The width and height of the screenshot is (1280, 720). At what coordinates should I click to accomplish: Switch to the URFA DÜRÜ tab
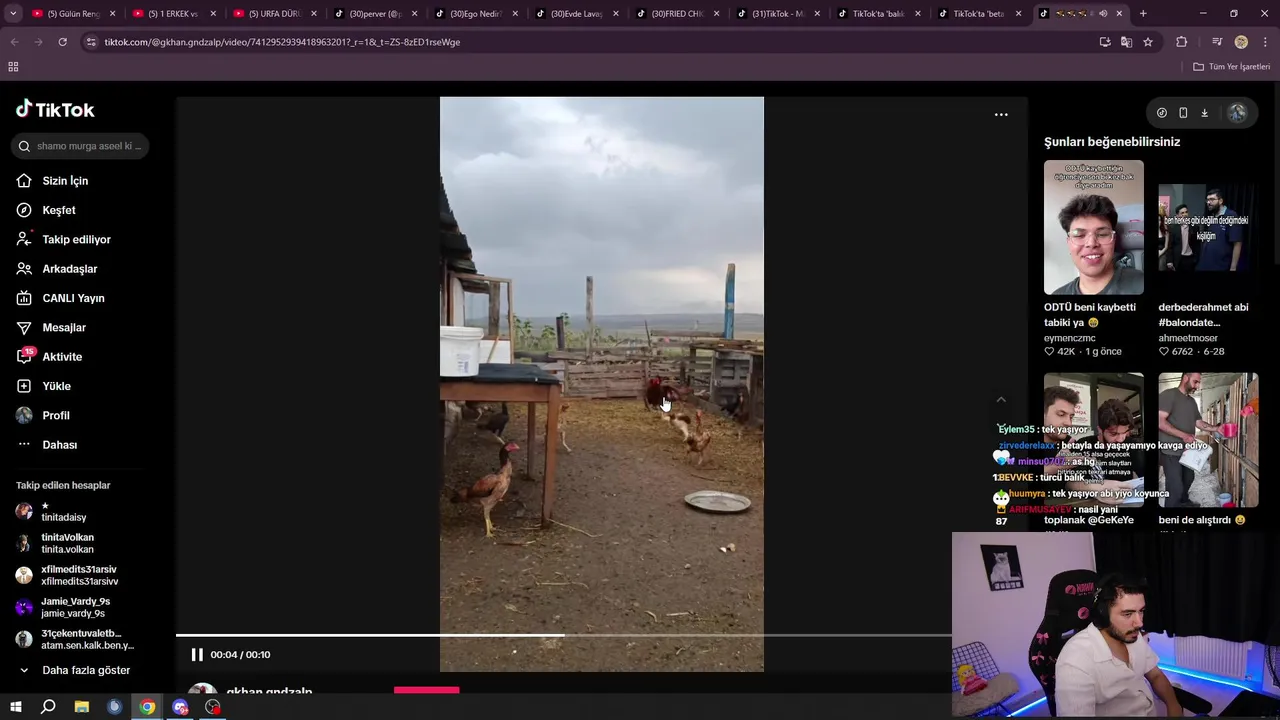[275, 14]
